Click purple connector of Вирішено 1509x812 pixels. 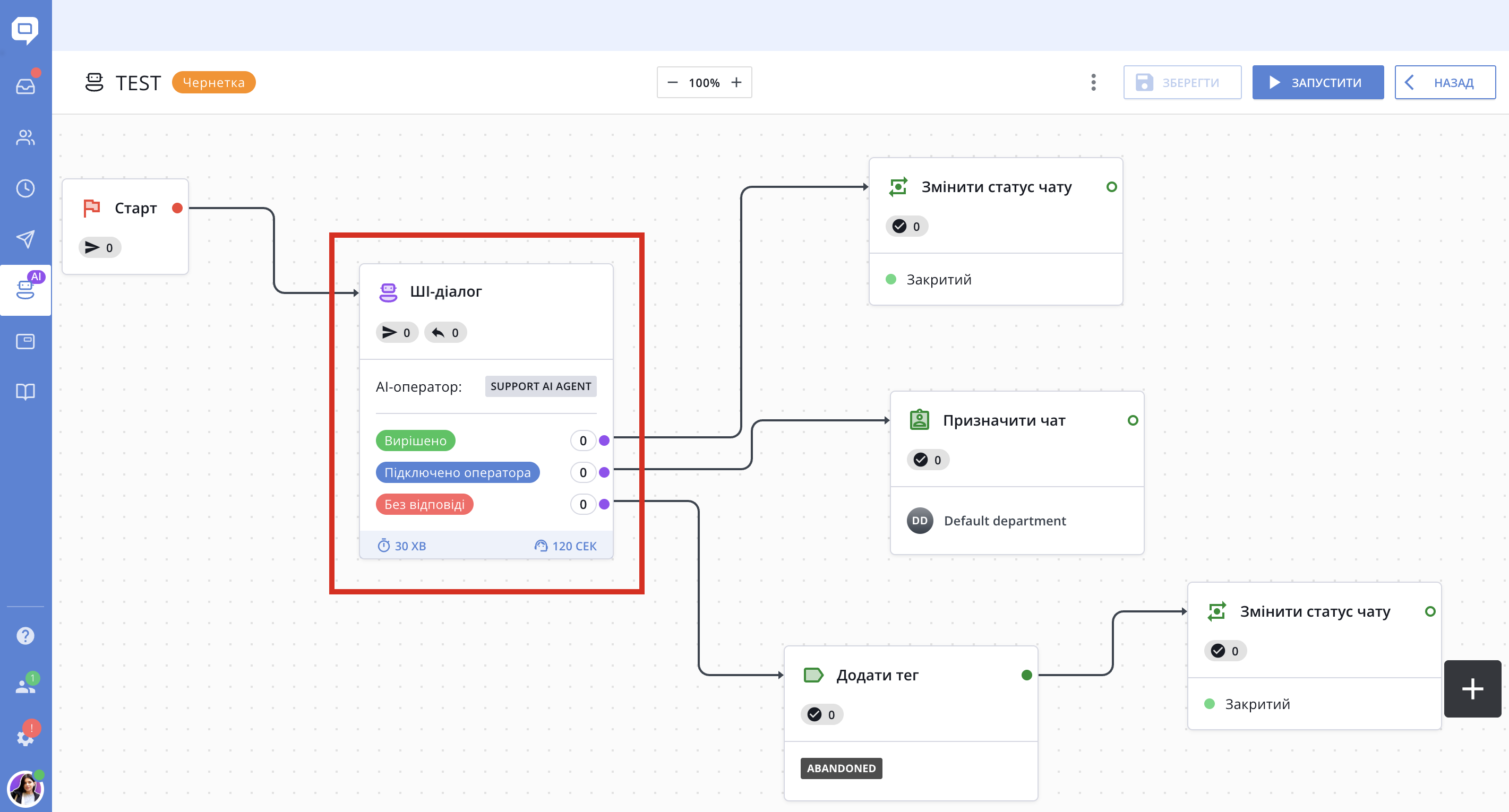[x=604, y=441]
